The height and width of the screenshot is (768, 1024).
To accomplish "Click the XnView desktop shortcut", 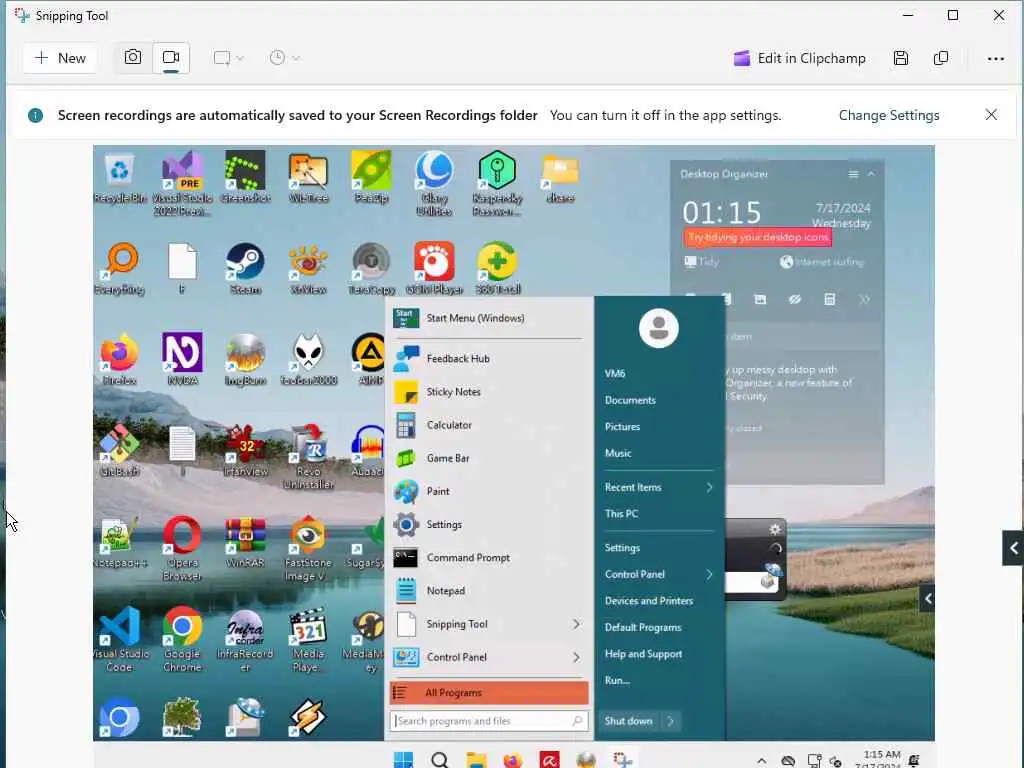I will 308,268.
